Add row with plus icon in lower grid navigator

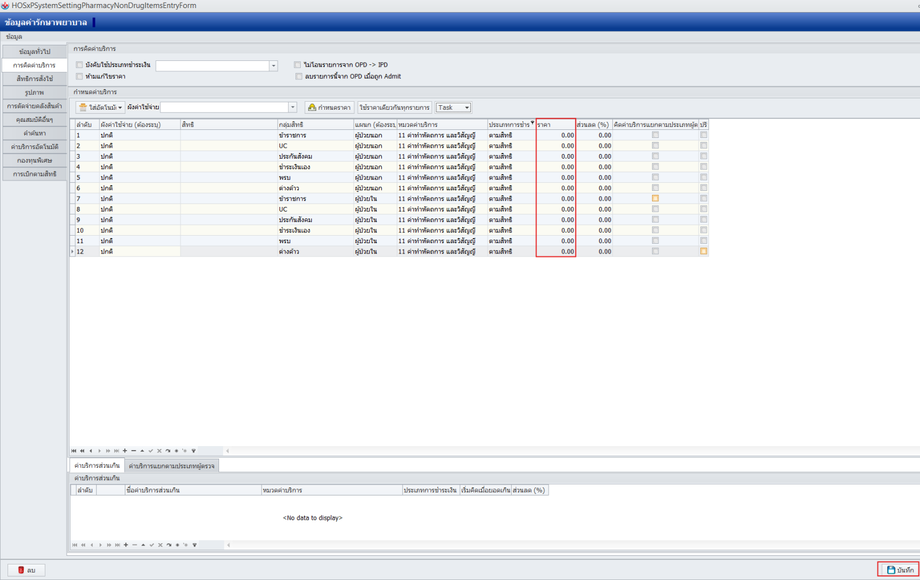[126, 545]
